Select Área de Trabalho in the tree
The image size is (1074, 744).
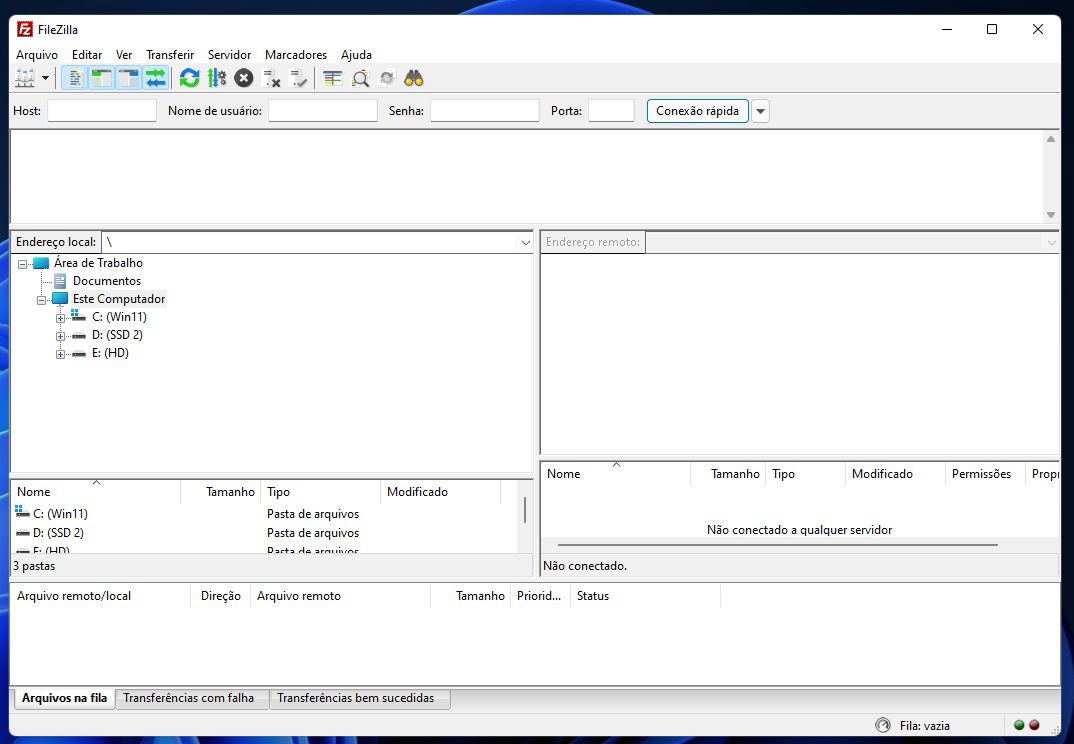tap(99, 262)
